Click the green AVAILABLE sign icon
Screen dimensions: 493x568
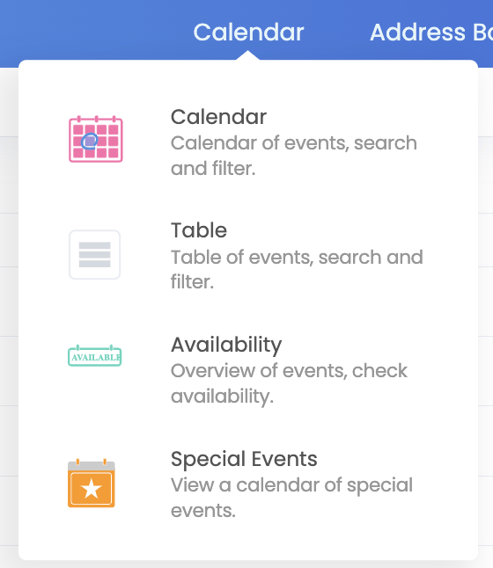coord(95,356)
